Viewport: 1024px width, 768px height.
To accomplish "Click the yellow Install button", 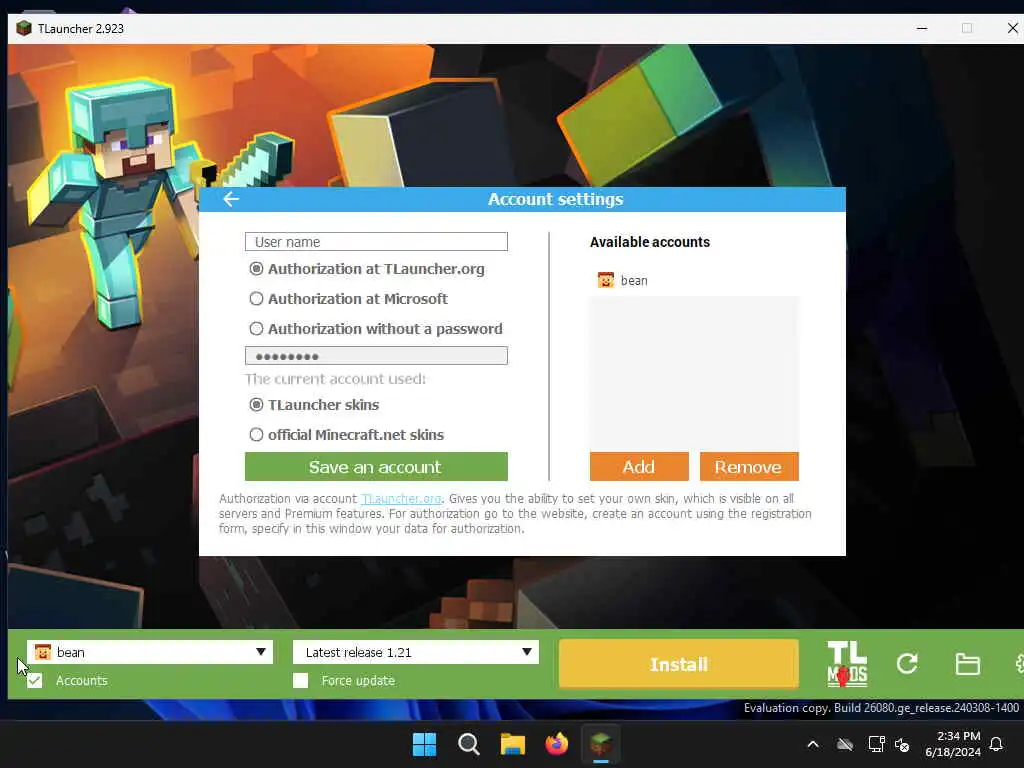I will (679, 664).
